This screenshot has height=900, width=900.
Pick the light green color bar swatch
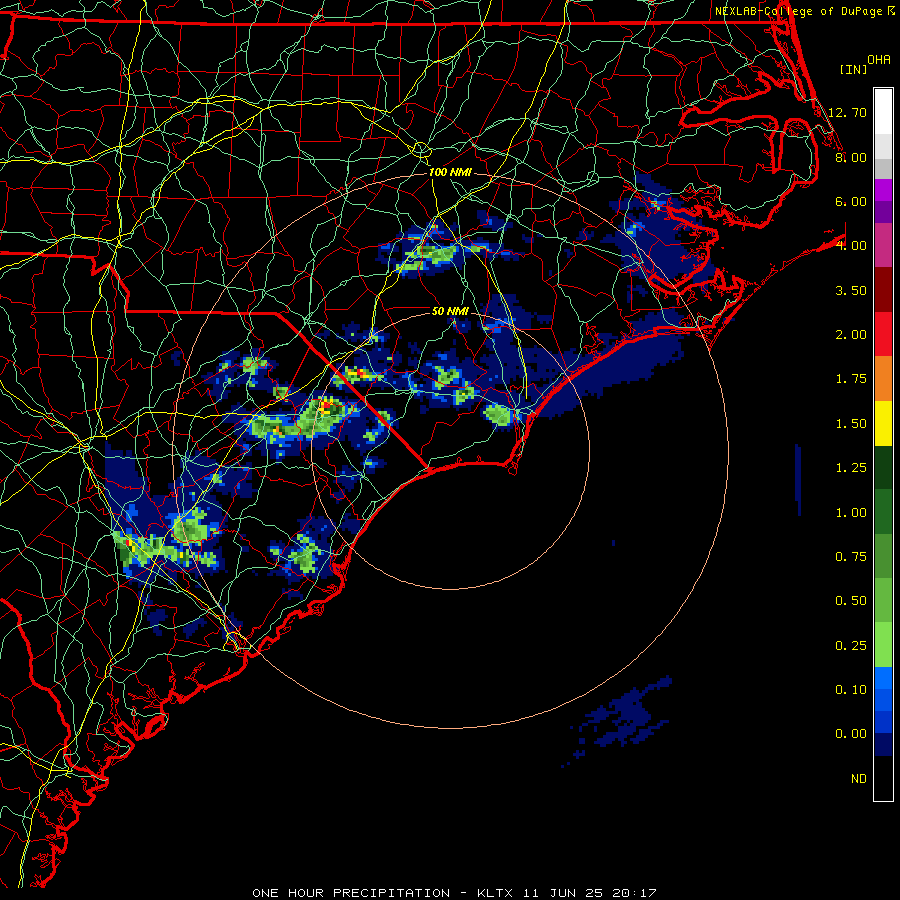883,645
